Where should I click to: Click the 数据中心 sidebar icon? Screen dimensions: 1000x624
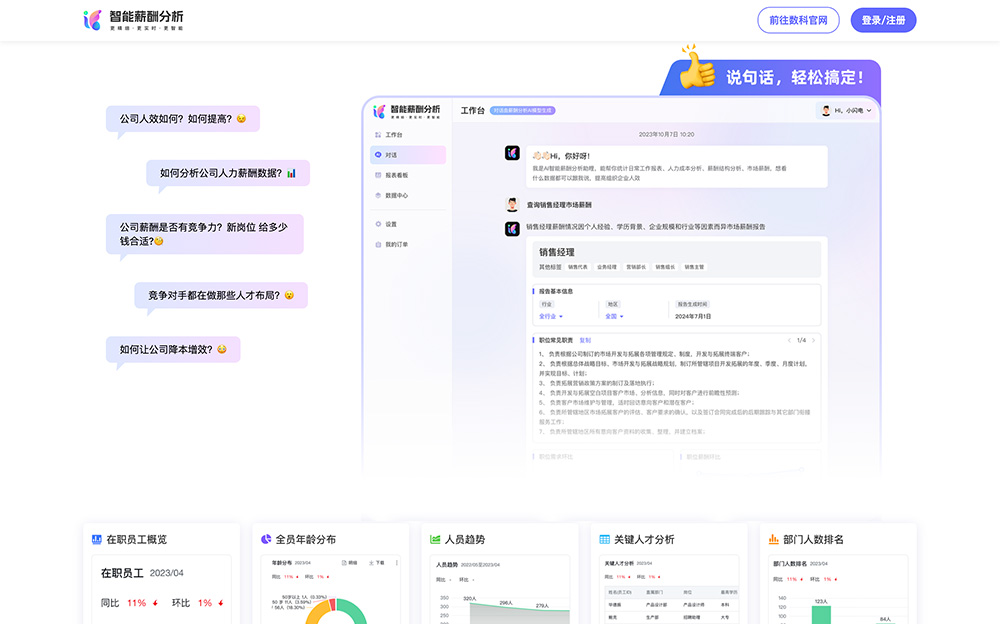click(x=378, y=195)
